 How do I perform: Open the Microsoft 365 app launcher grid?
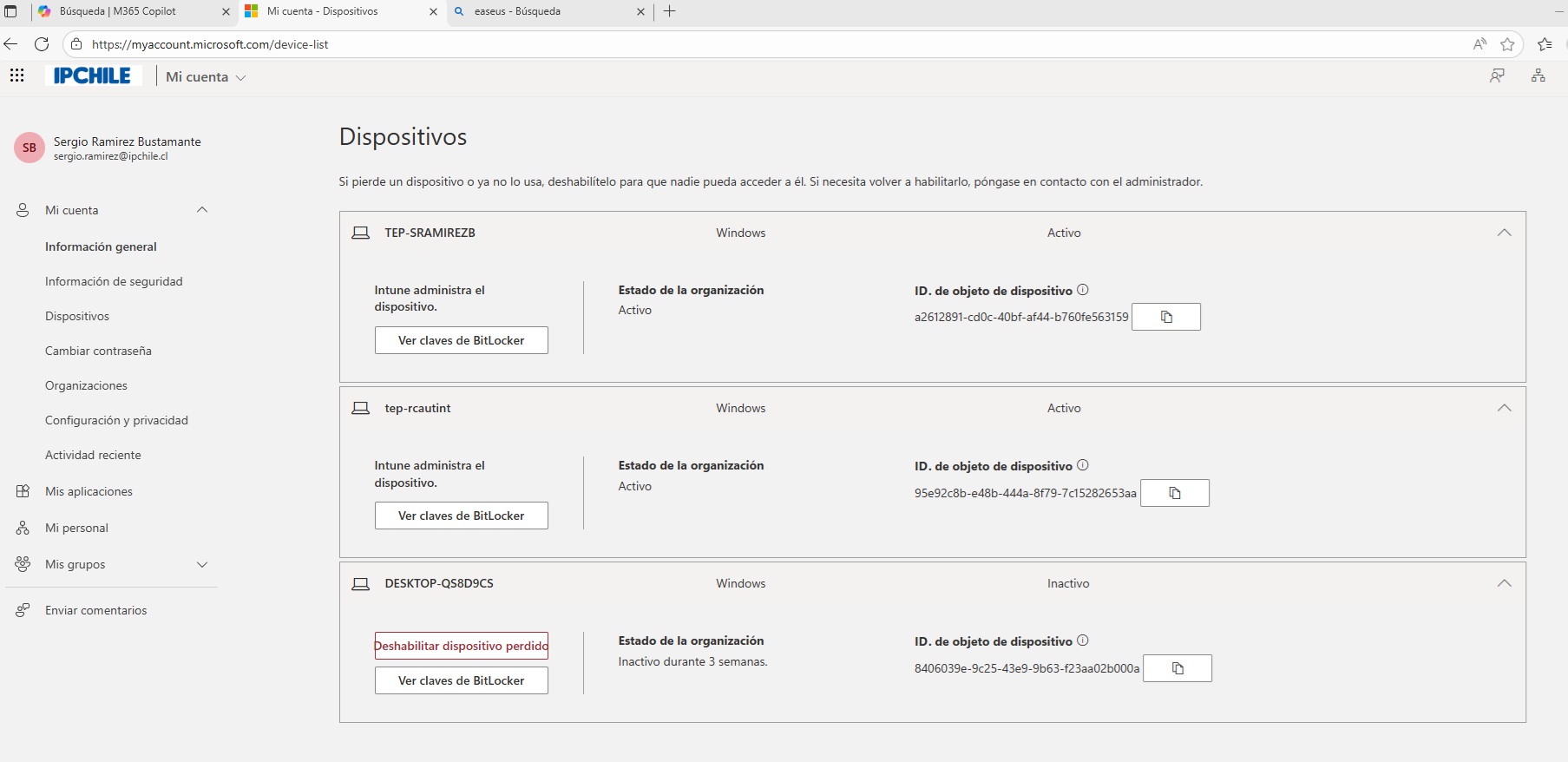pos(16,76)
